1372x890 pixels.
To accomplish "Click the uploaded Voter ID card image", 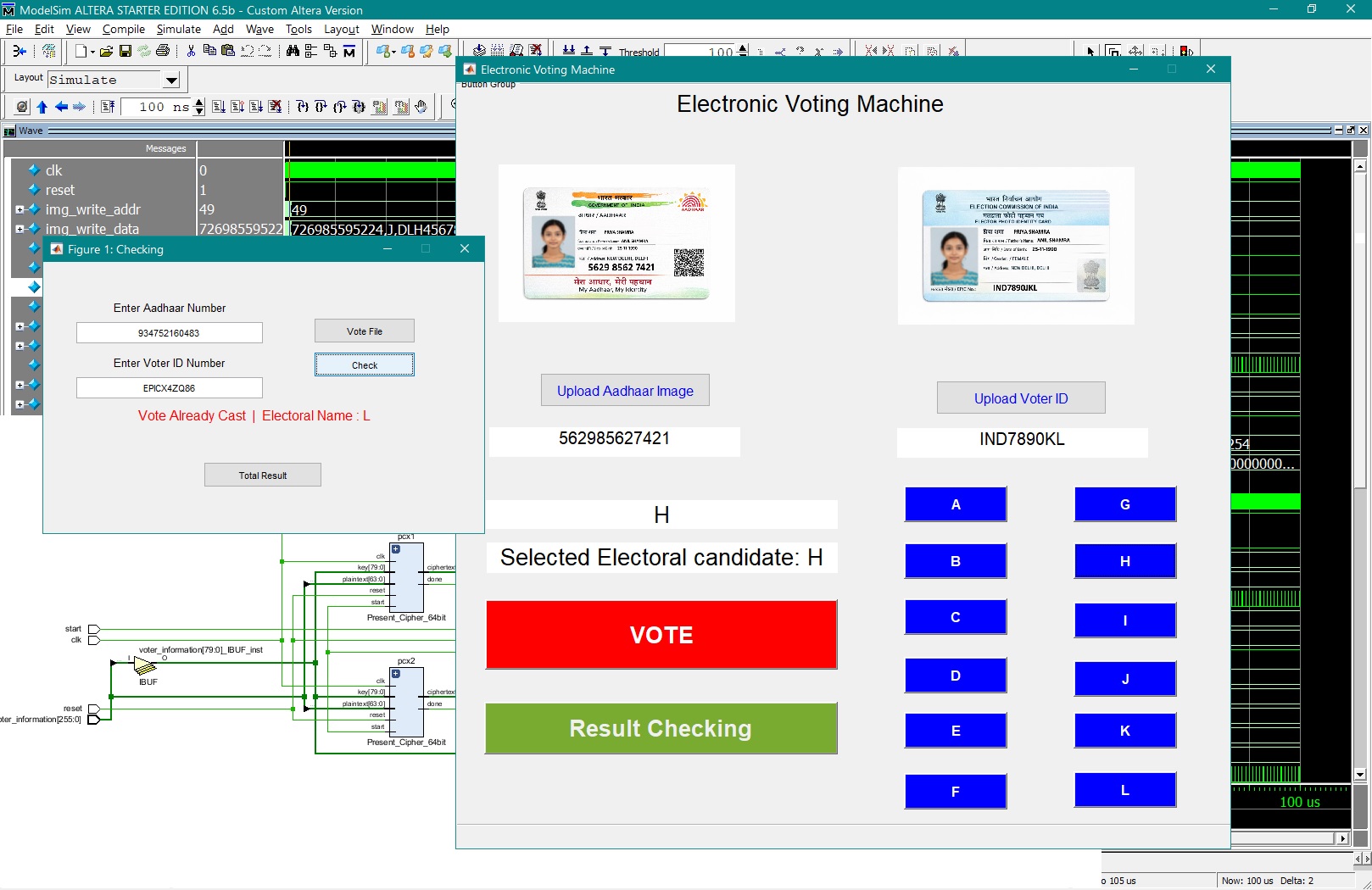I will pyautogui.click(x=1016, y=245).
